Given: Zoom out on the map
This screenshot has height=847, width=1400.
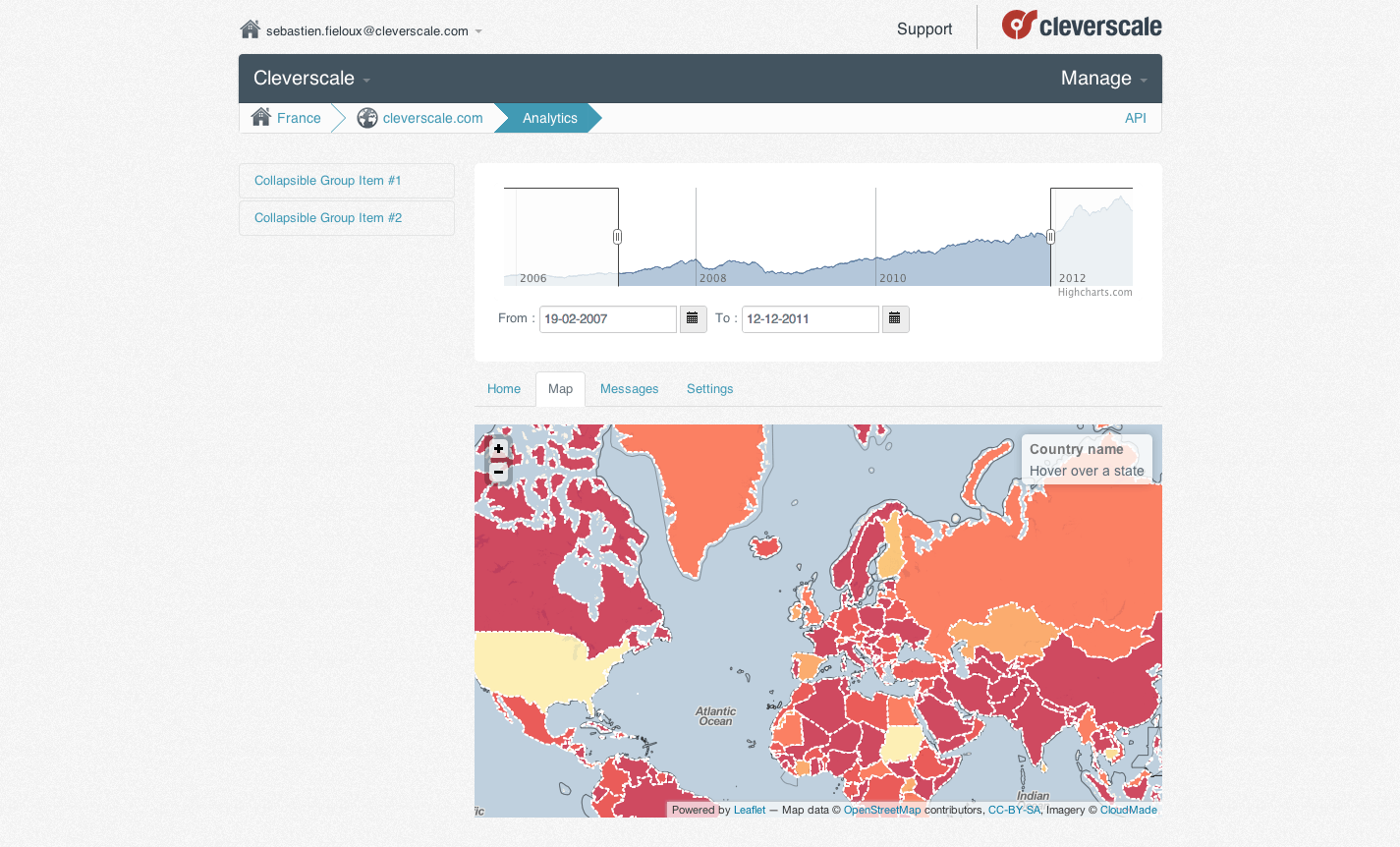Looking at the screenshot, I should point(499,473).
